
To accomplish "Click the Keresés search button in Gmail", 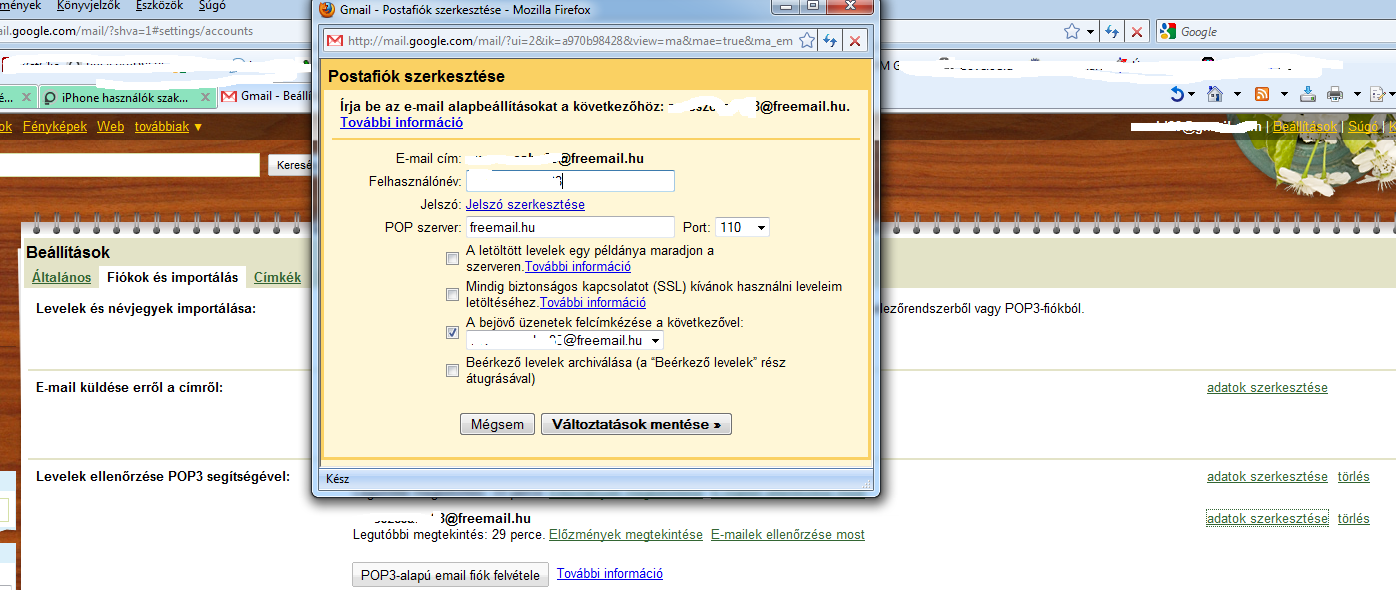I will 290,165.
